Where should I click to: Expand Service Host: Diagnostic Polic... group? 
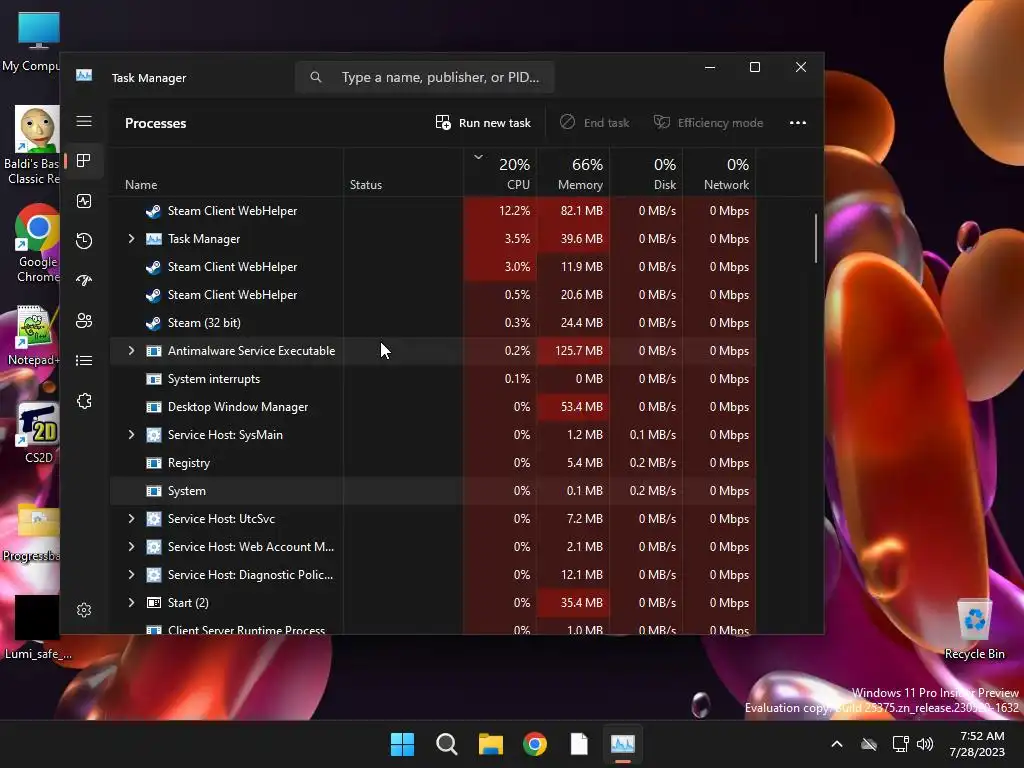coord(131,575)
